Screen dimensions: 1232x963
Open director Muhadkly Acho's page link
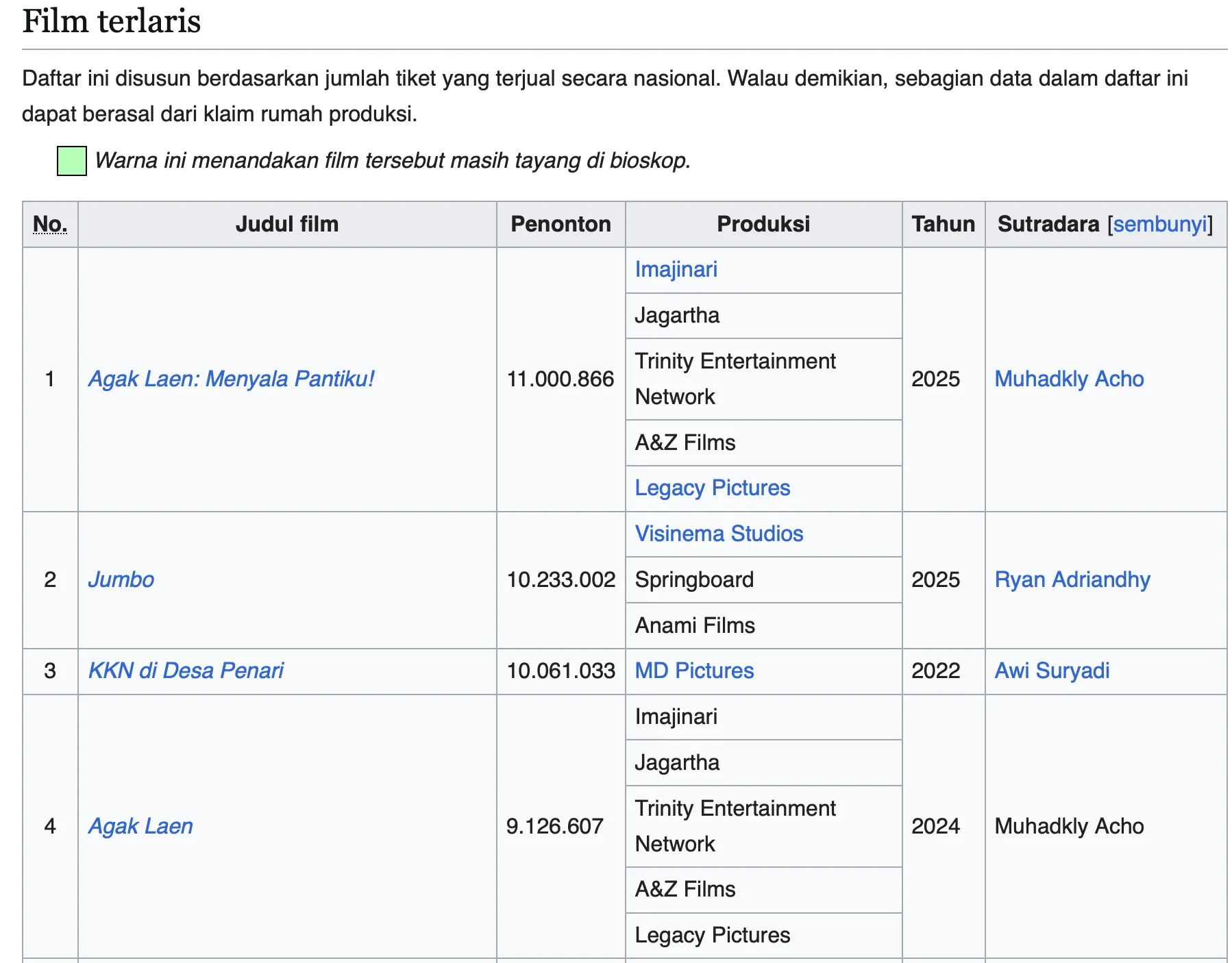click(1069, 379)
